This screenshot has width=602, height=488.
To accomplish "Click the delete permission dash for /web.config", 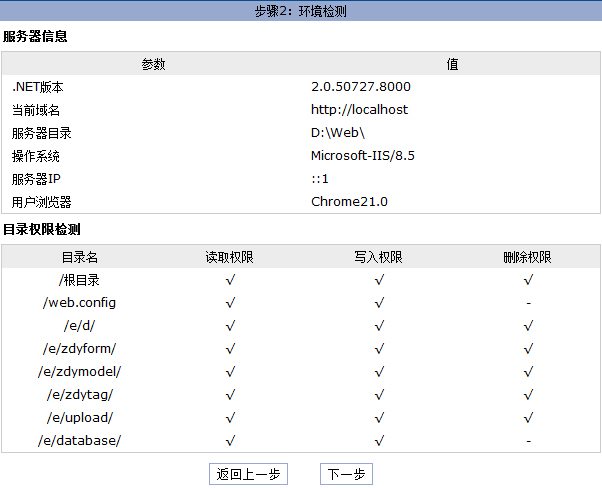I will pos(528,303).
